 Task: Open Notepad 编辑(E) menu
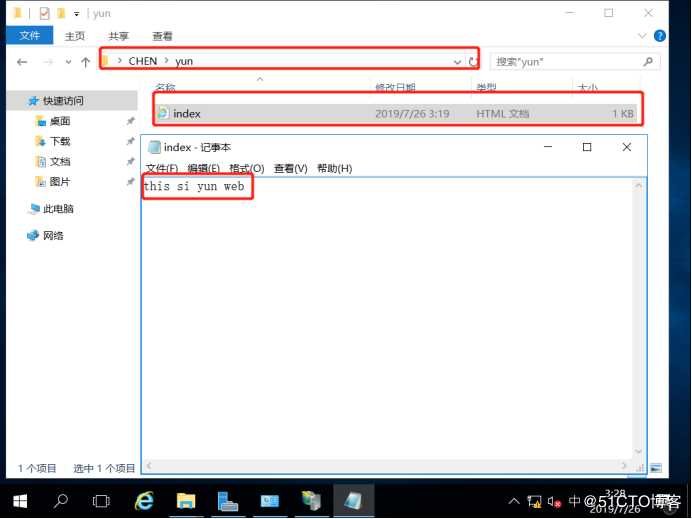click(x=203, y=168)
